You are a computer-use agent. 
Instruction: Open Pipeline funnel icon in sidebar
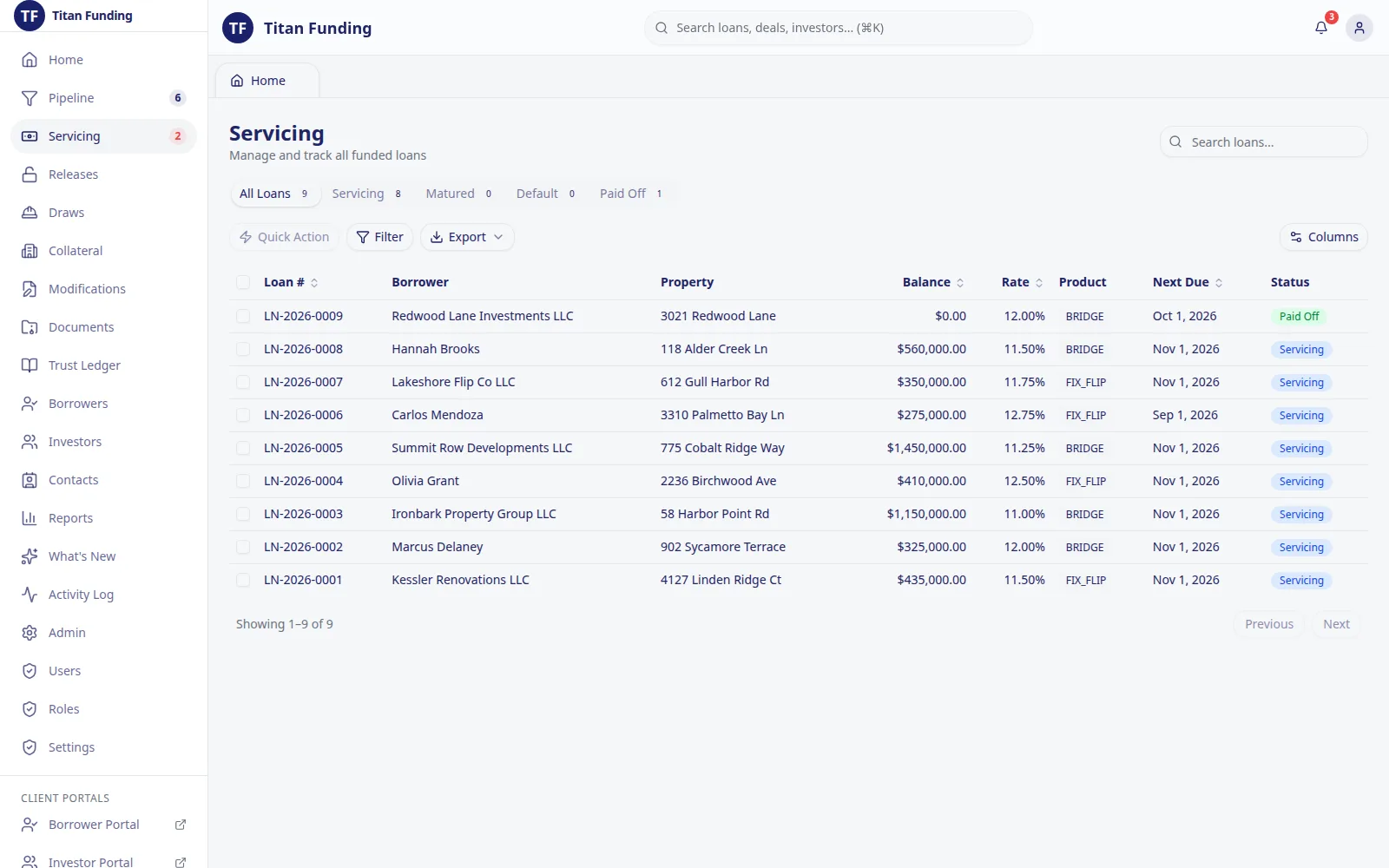30,98
